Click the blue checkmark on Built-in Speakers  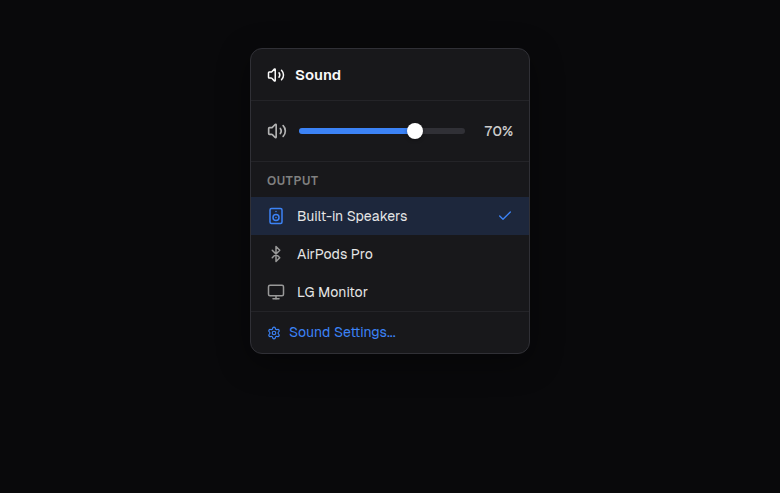point(505,216)
